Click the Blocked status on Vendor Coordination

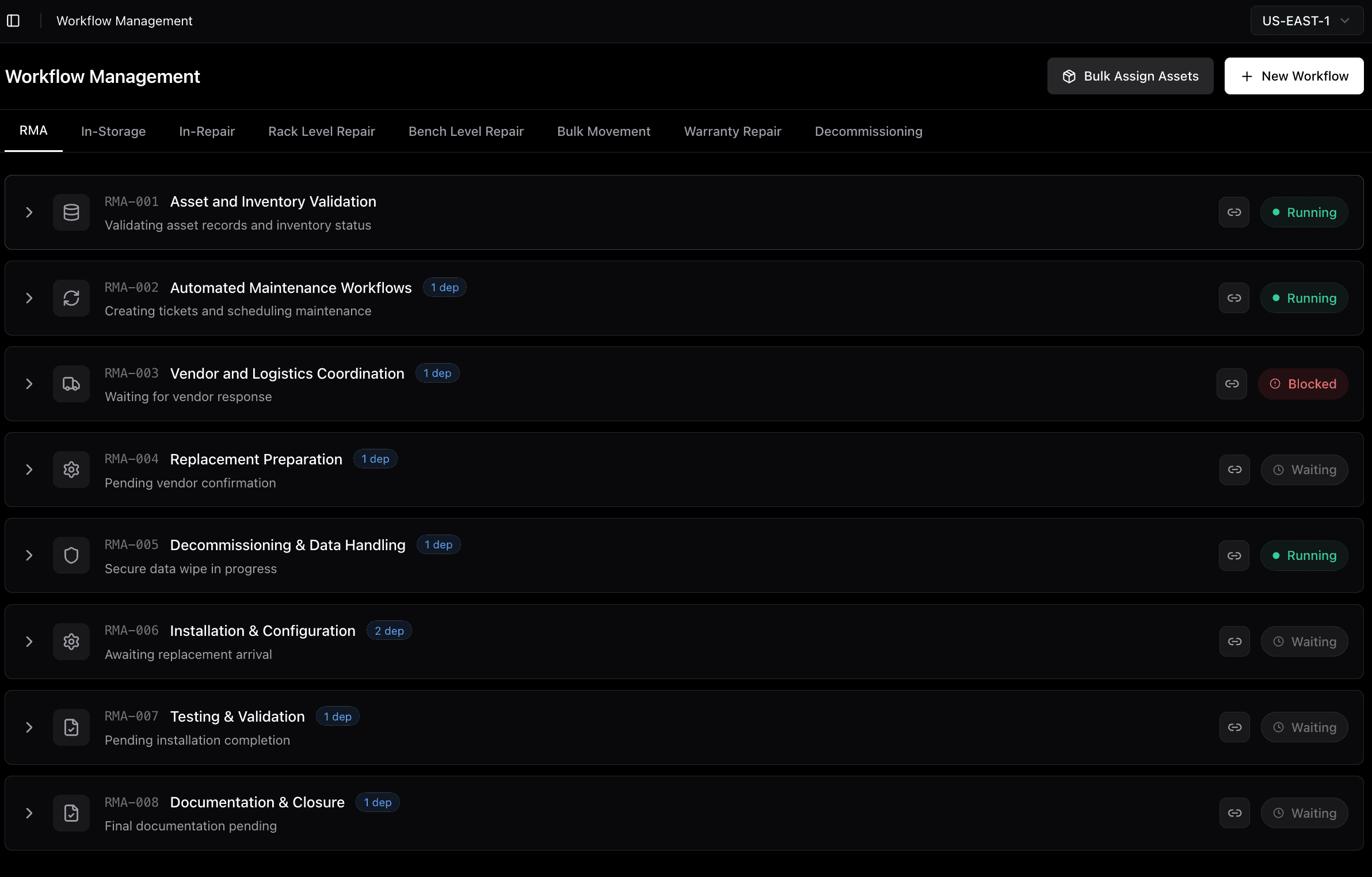(x=1303, y=383)
